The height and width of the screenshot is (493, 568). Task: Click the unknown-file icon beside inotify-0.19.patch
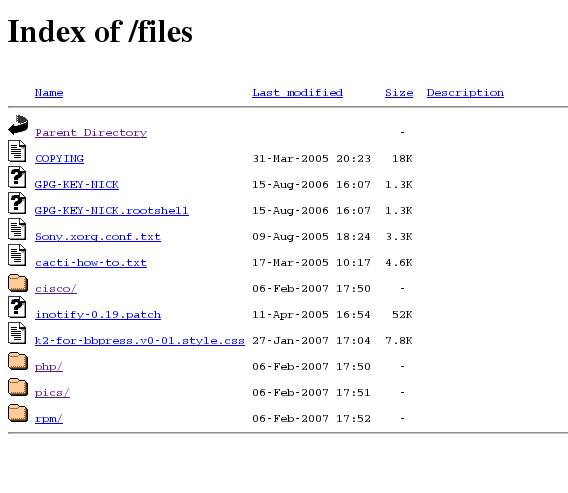(x=17, y=307)
